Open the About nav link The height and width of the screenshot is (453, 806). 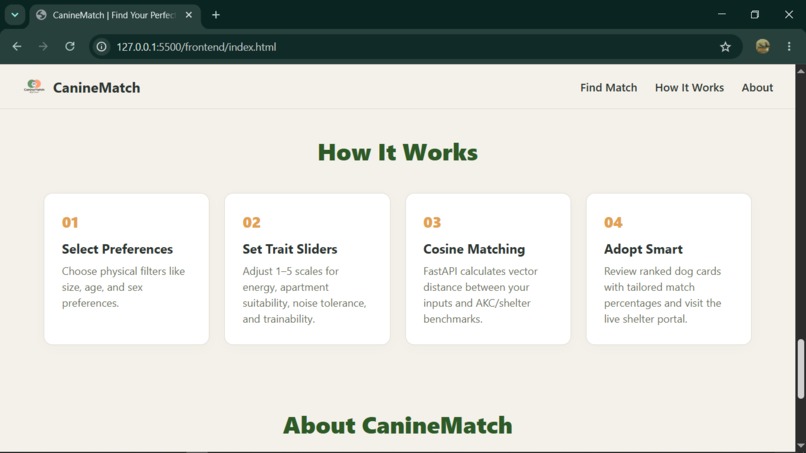tap(757, 87)
